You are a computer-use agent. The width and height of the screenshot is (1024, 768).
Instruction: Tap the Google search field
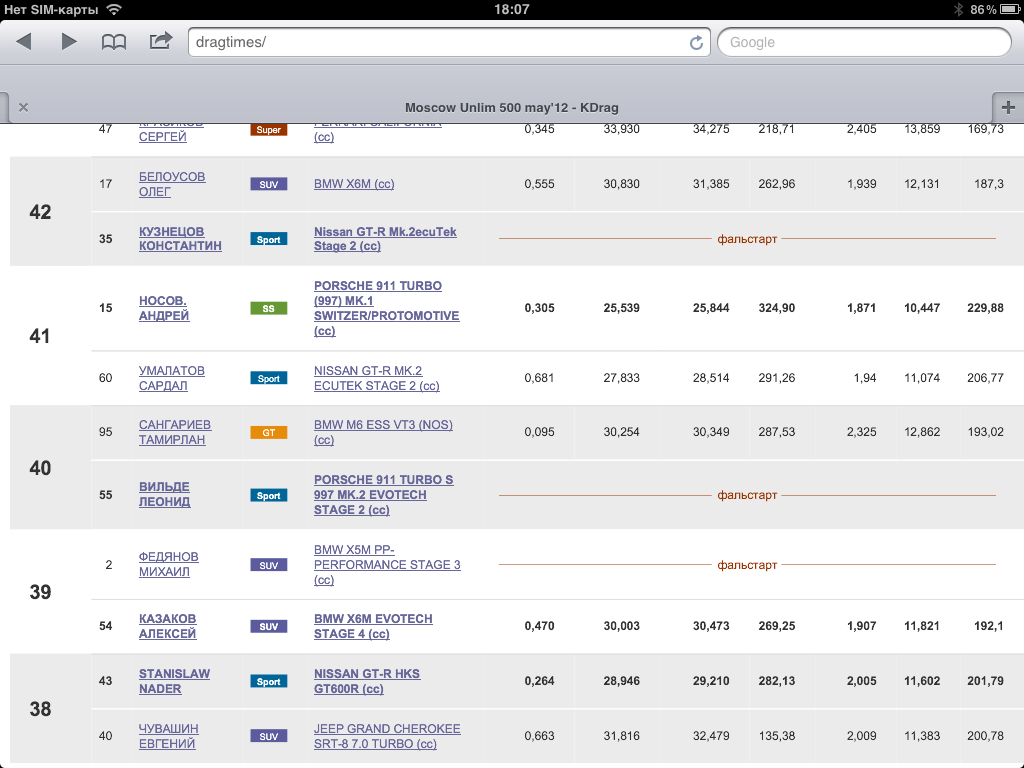click(864, 42)
